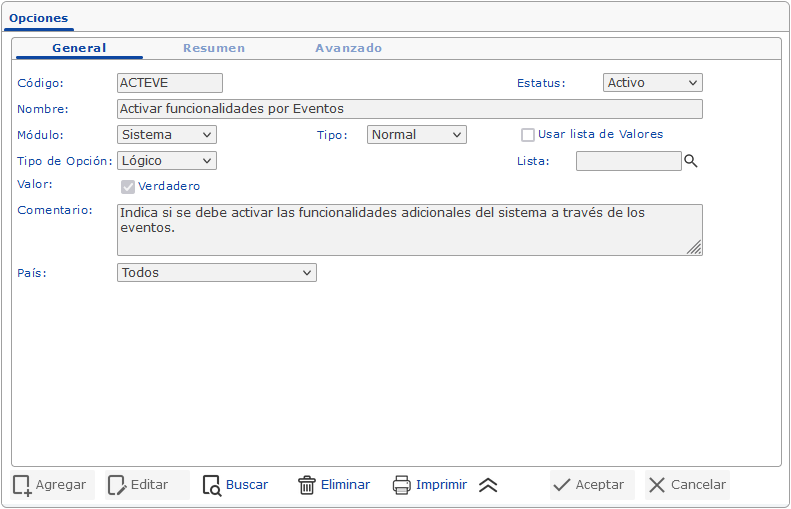Click the Nombre text field

(x=410, y=109)
